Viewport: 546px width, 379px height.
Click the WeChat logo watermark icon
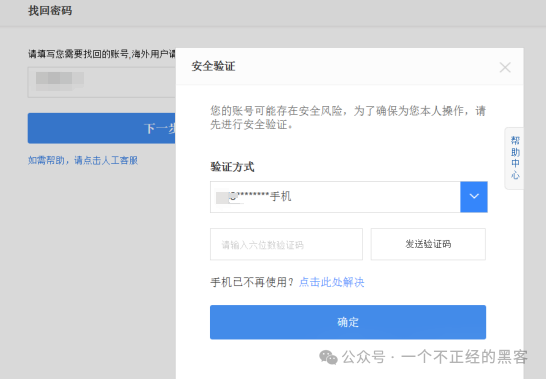coord(328,357)
